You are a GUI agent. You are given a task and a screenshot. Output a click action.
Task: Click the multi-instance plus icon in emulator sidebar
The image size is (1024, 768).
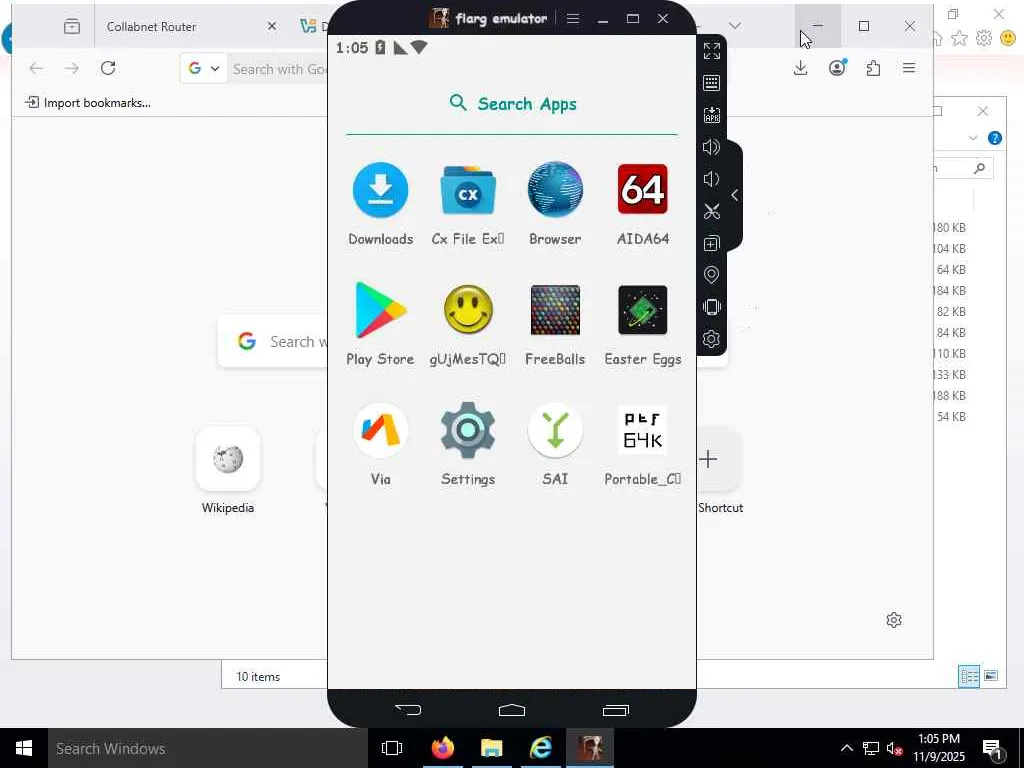pos(712,243)
